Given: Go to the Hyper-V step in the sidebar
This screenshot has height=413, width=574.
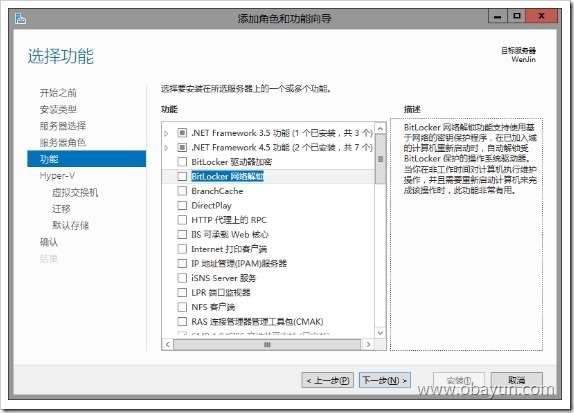Looking at the screenshot, I should click(x=57, y=176).
